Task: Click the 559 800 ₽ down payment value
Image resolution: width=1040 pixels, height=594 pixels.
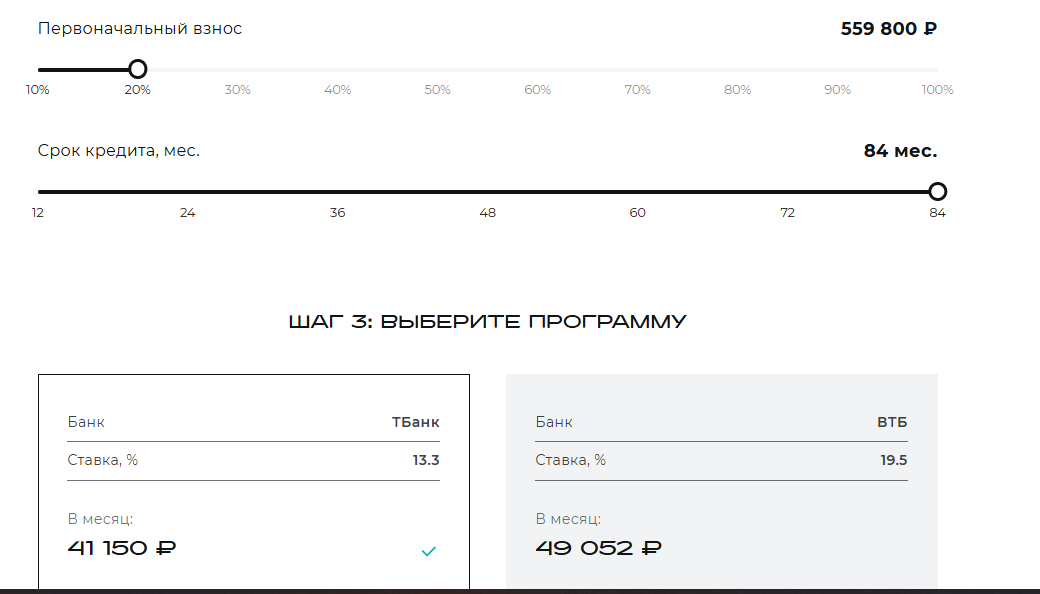Action: (888, 29)
